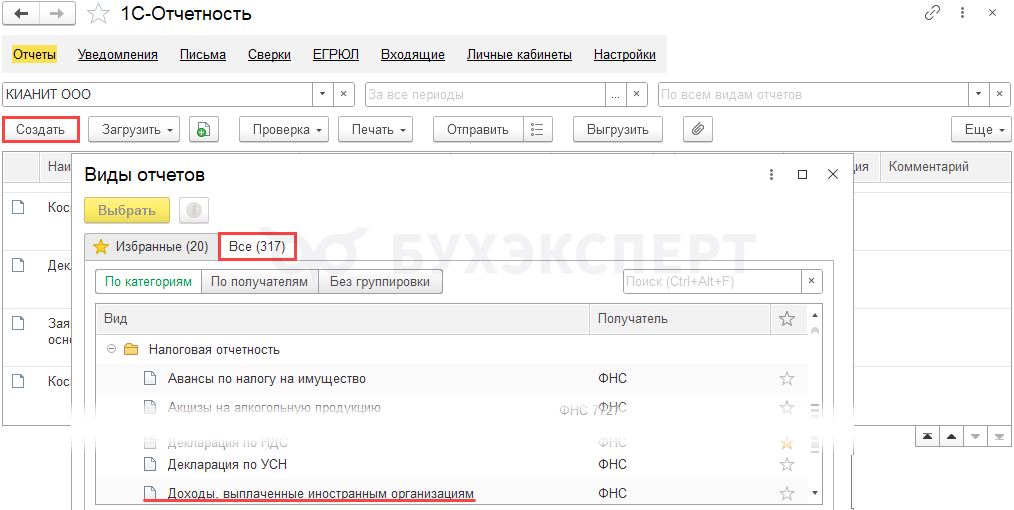Viewport: 1014px width, 510px height.
Task: Move up with the list up arrow
Action: tap(951, 436)
